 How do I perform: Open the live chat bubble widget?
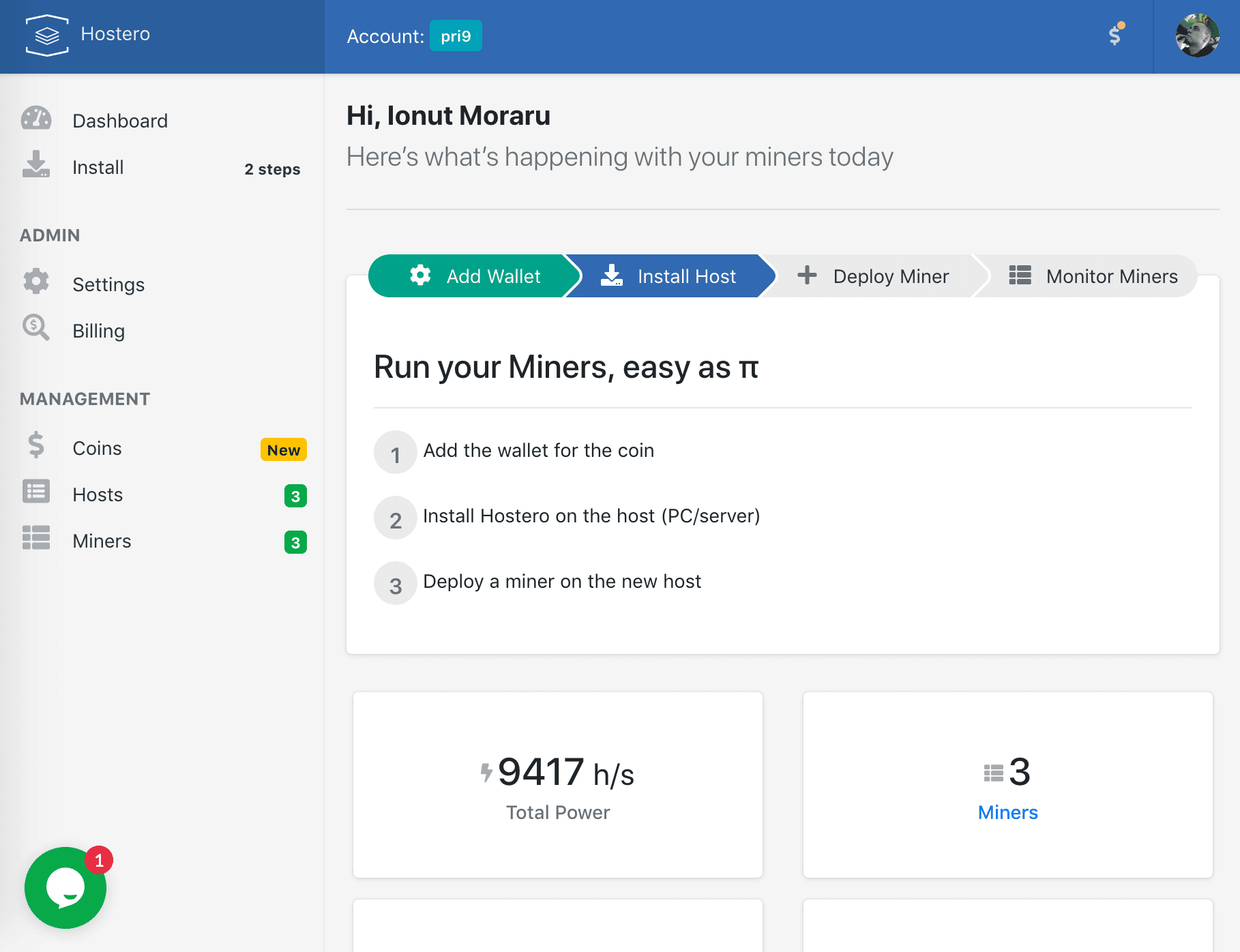[x=65, y=887]
